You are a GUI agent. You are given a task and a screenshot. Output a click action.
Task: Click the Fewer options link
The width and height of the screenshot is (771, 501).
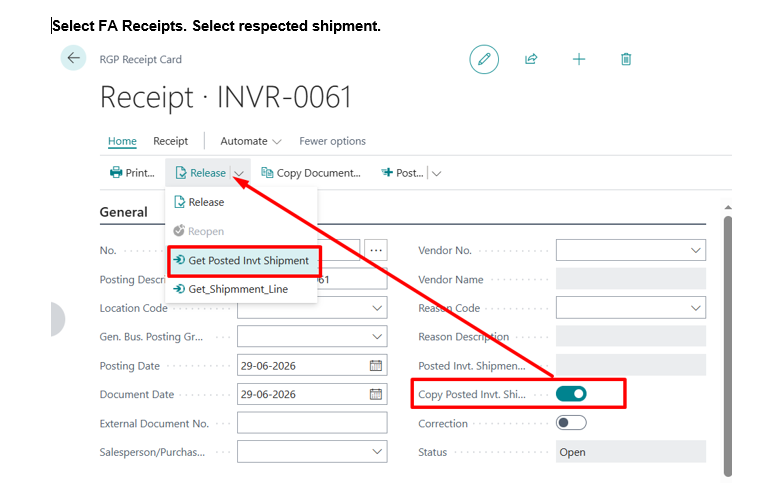coord(332,141)
